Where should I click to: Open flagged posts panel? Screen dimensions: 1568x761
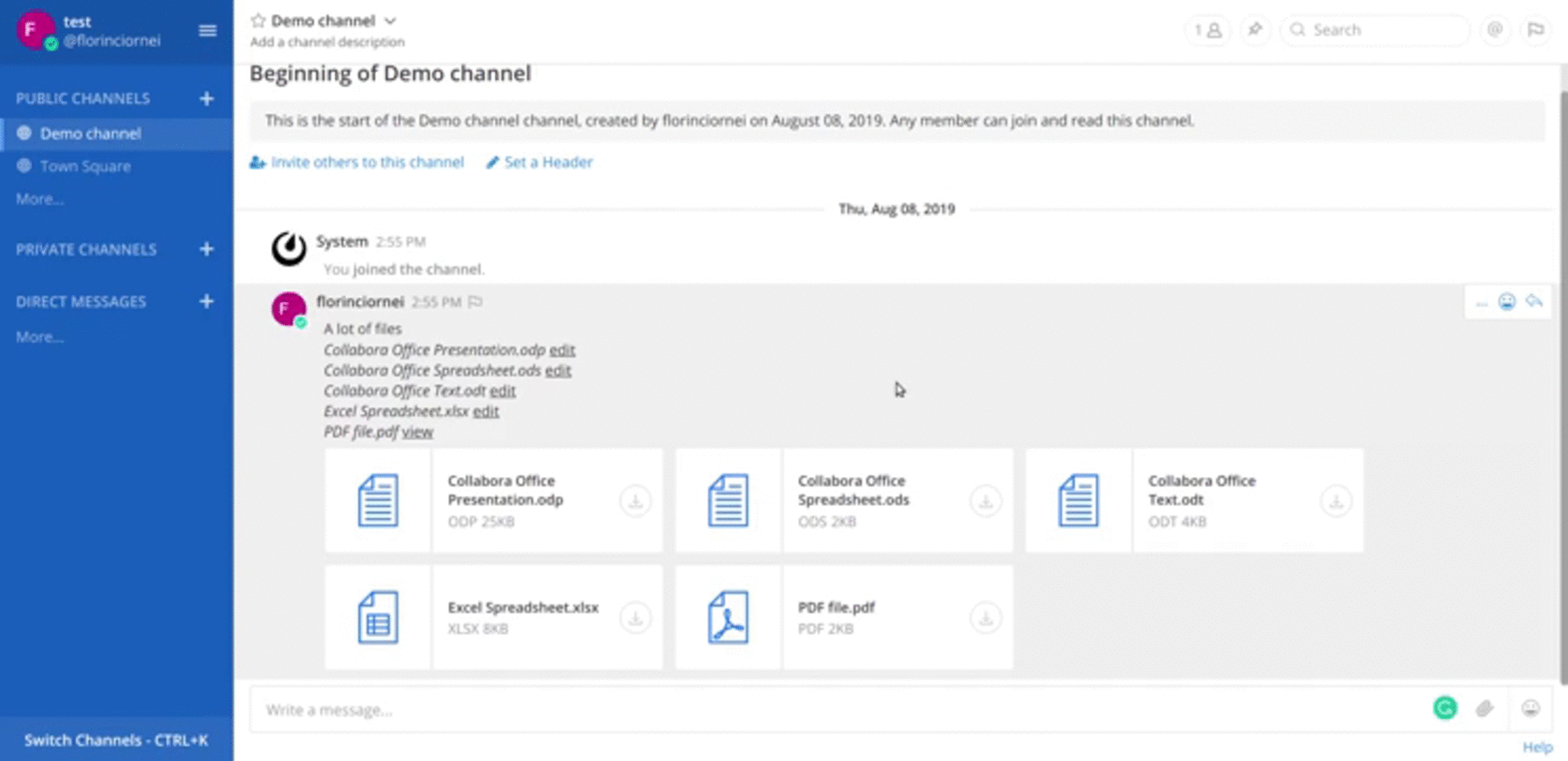pyautogui.click(x=1535, y=30)
